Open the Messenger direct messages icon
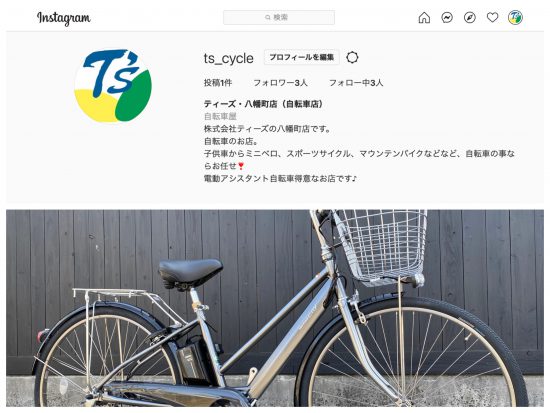Viewport: 550px width, 413px height. pyautogui.click(x=447, y=17)
